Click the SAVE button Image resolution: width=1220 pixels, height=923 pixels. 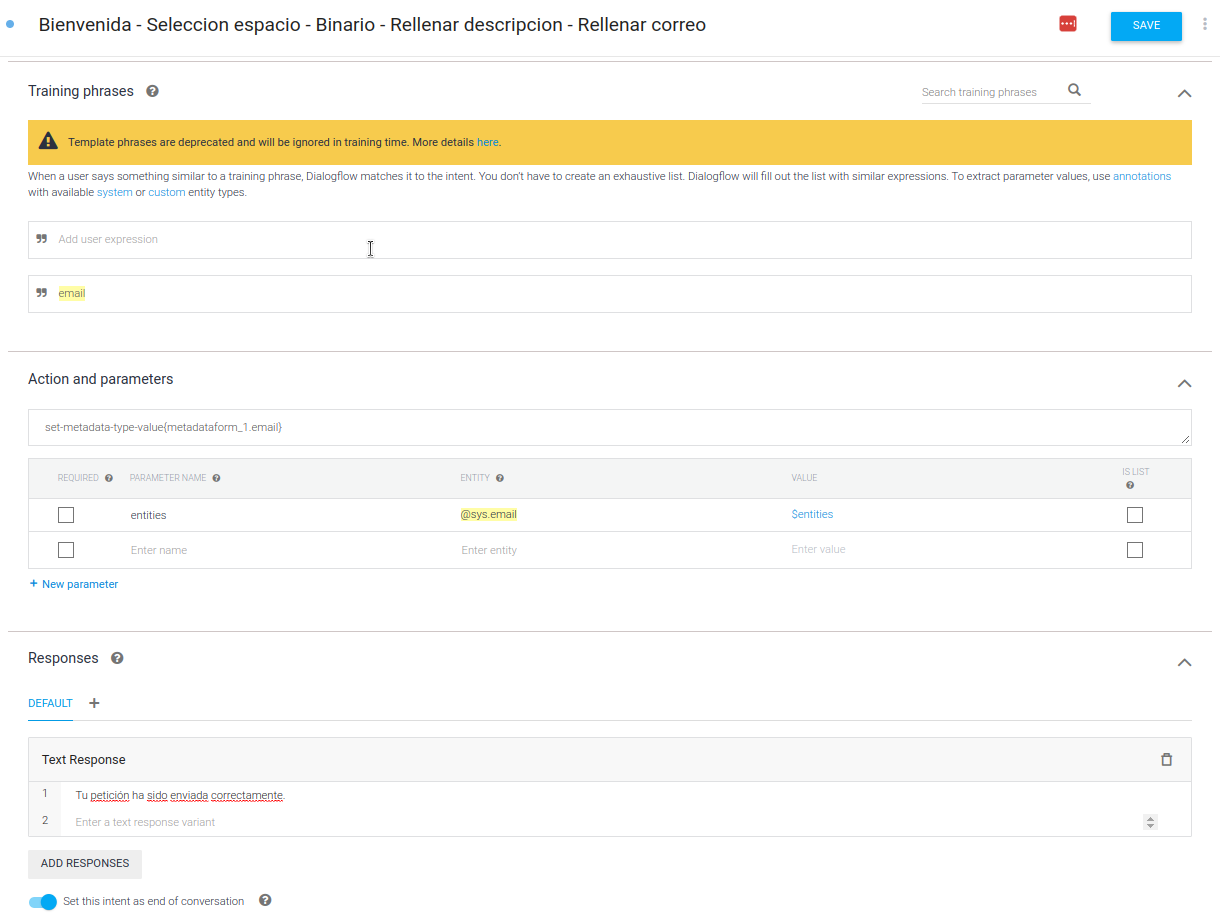click(1146, 26)
